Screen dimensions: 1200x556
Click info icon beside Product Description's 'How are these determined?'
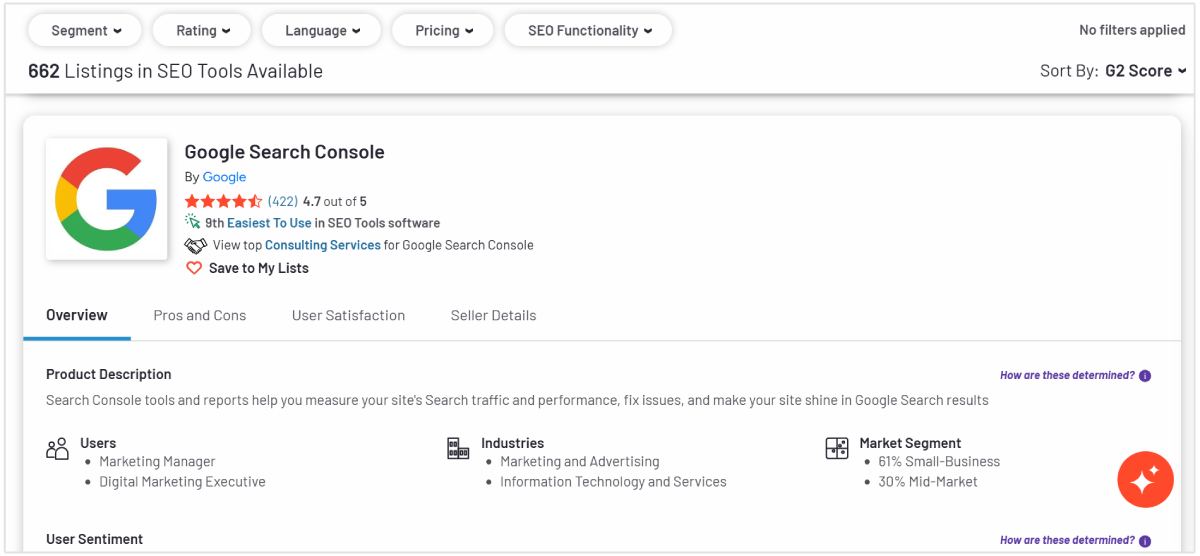pyautogui.click(x=1145, y=376)
